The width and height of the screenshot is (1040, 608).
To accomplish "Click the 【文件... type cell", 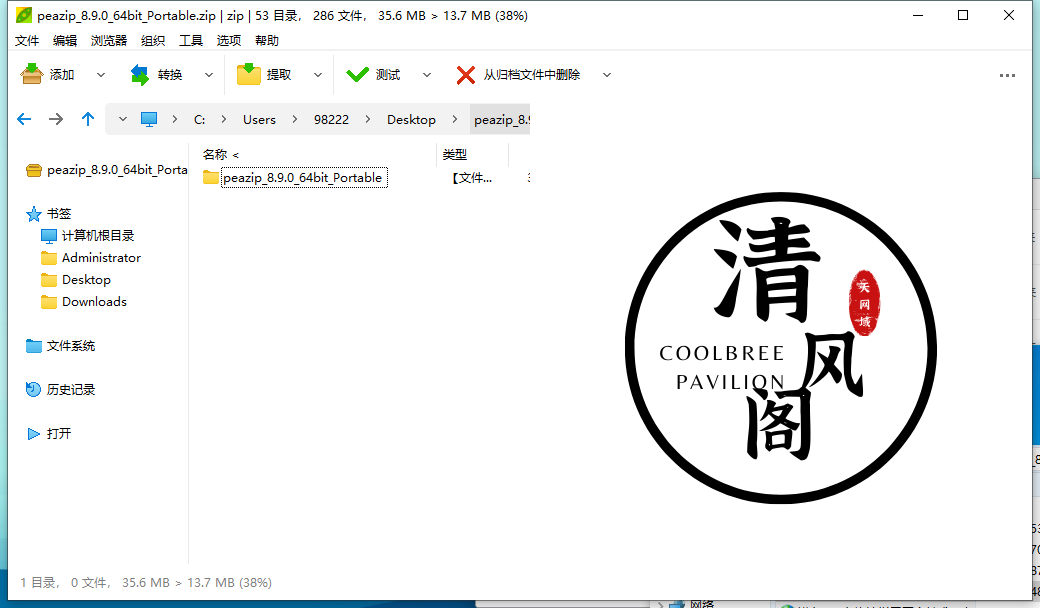I will click(x=472, y=178).
